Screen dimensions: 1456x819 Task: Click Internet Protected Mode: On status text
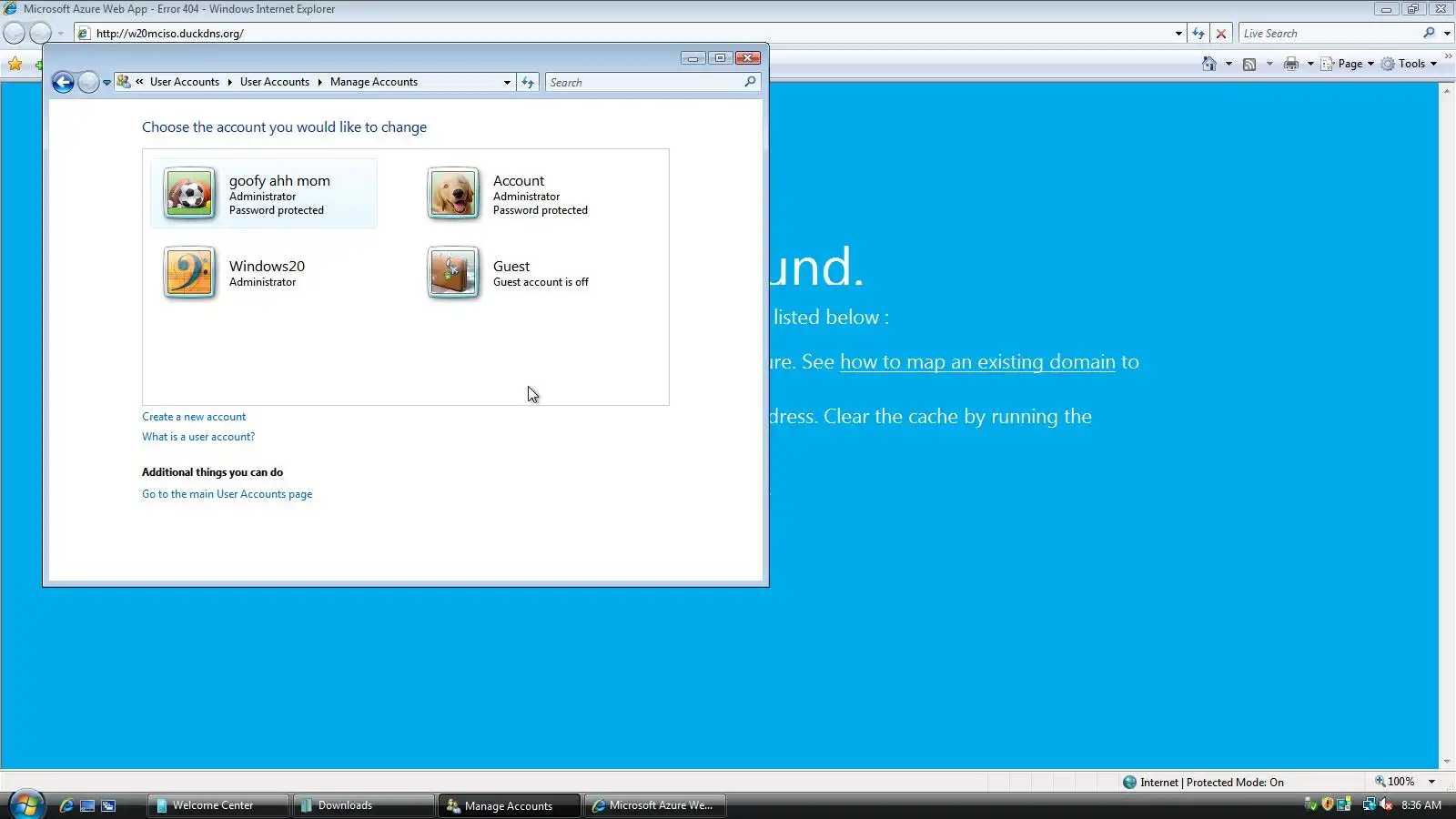click(x=1212, y=782)
